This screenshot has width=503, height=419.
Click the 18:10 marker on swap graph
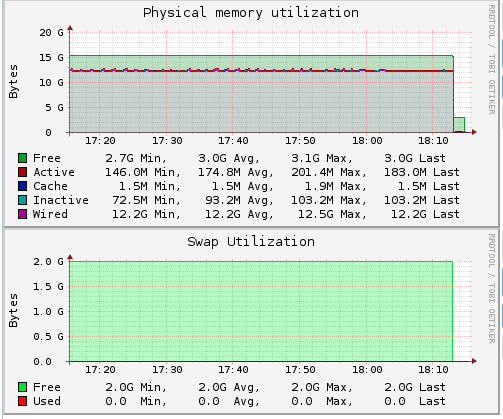coord(433,370)
